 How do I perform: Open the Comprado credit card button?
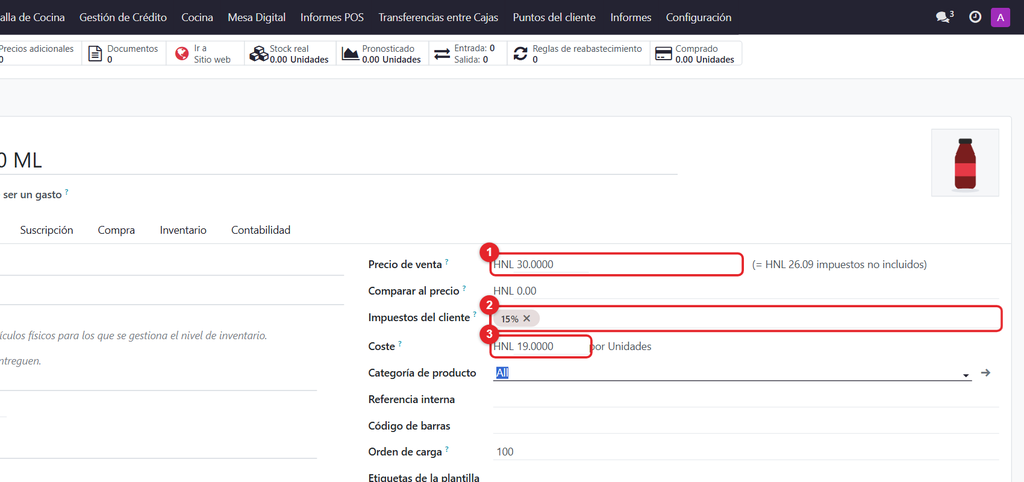tap(696, 54)
